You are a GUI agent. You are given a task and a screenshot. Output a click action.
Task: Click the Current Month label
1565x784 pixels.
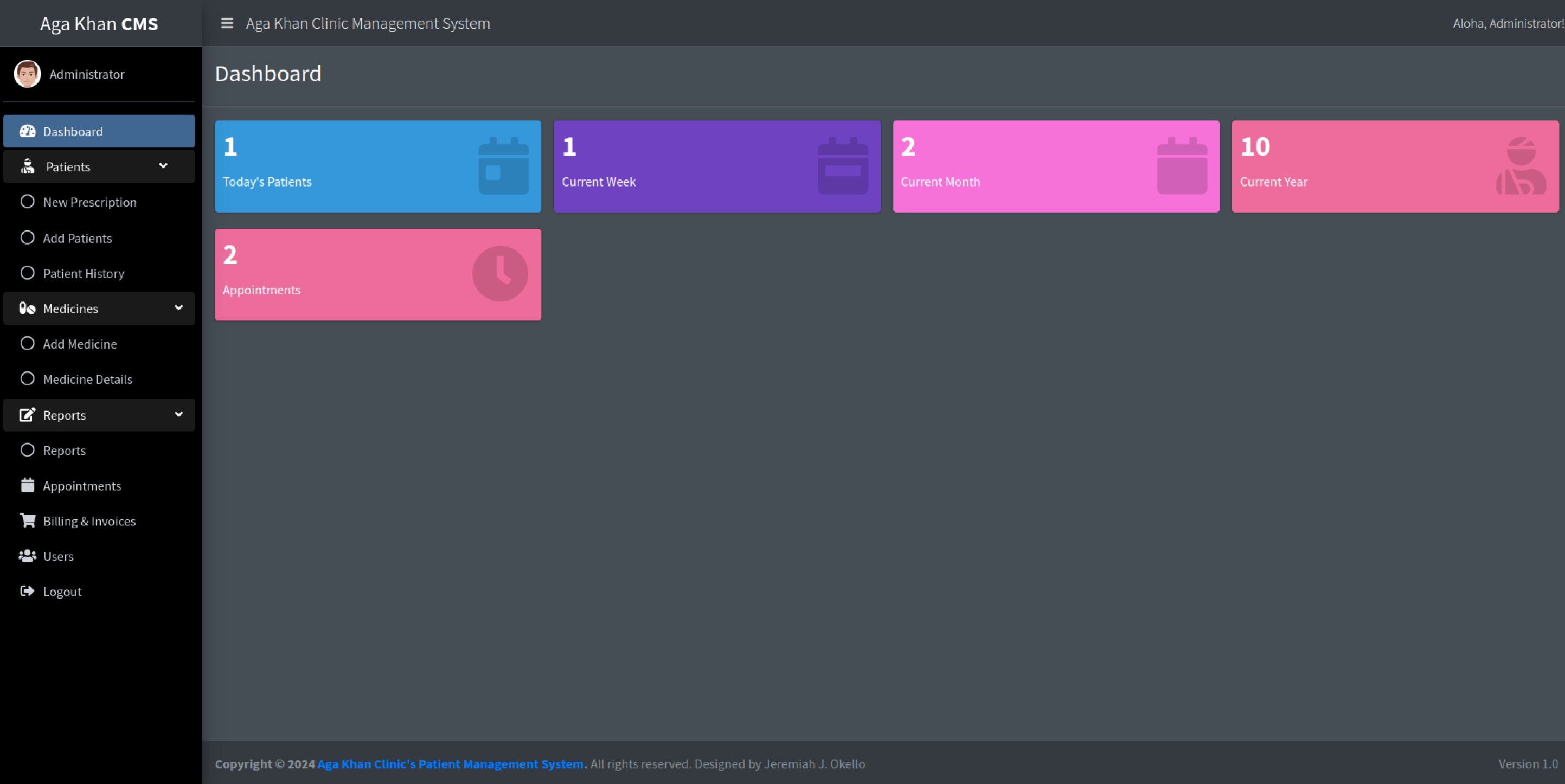pos(940,182)
